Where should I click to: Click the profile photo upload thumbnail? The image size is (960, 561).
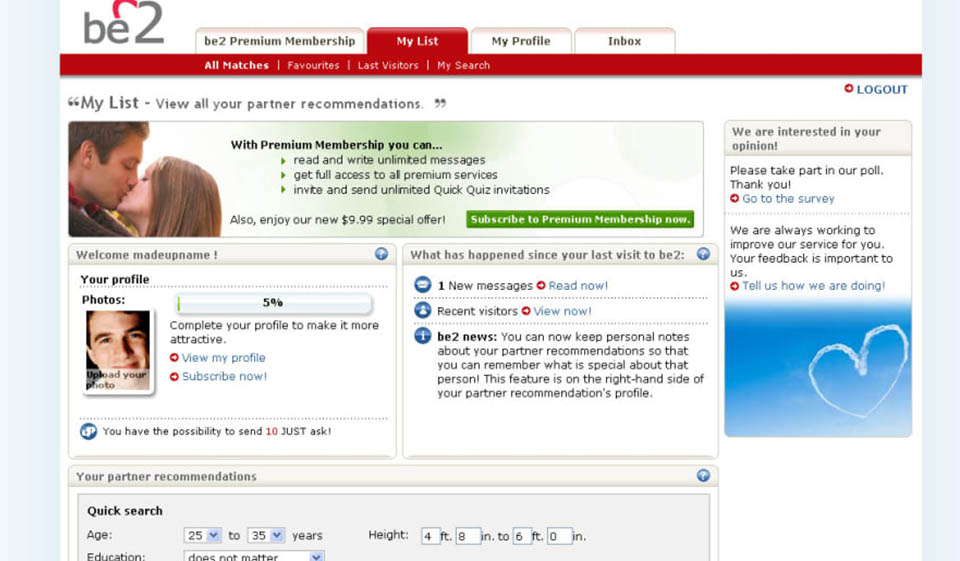click(x=117, y=351)
